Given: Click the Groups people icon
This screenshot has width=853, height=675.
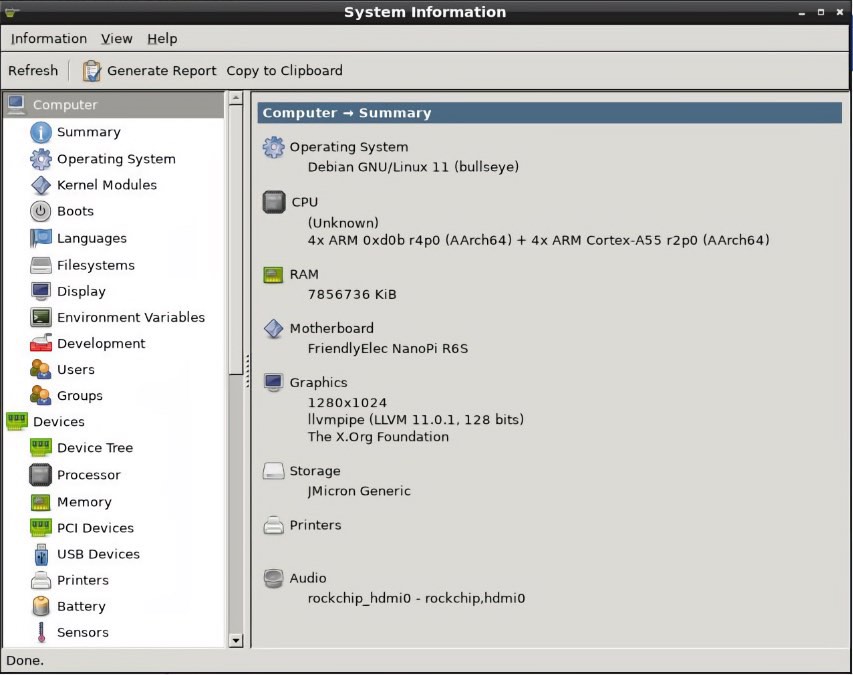Looking at the screenshot, I should (x=41, y=395).
